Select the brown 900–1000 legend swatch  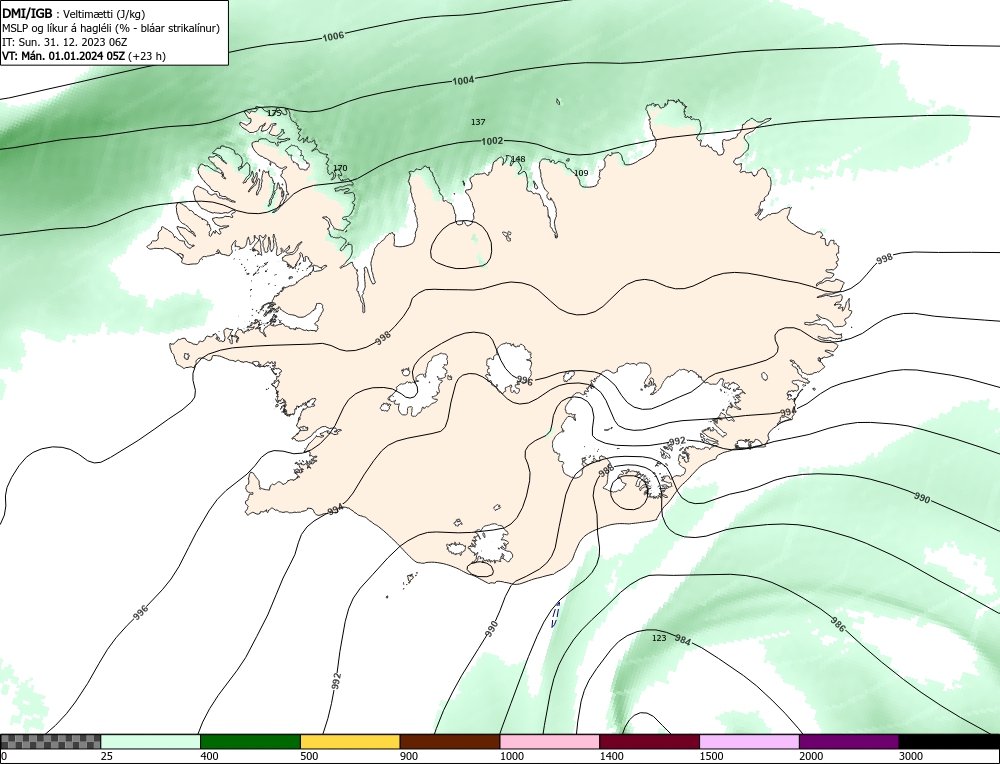pyautogui.click(x=450, y=742)
